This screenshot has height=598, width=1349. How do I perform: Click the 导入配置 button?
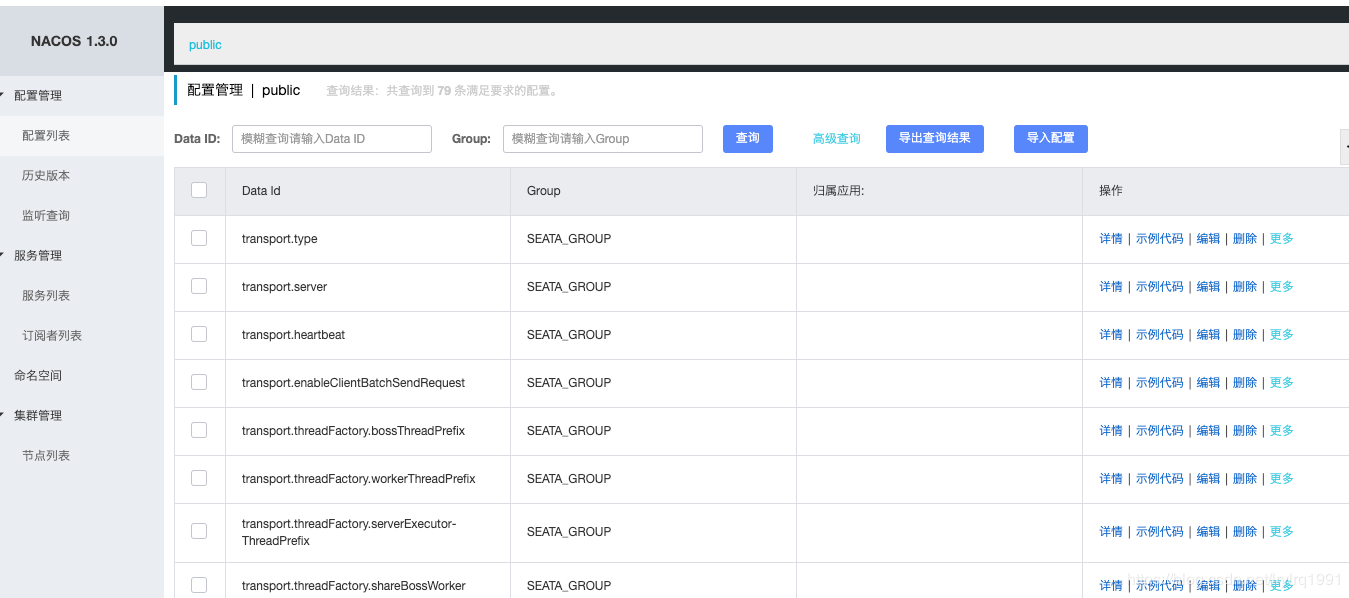pos(1051,138)
